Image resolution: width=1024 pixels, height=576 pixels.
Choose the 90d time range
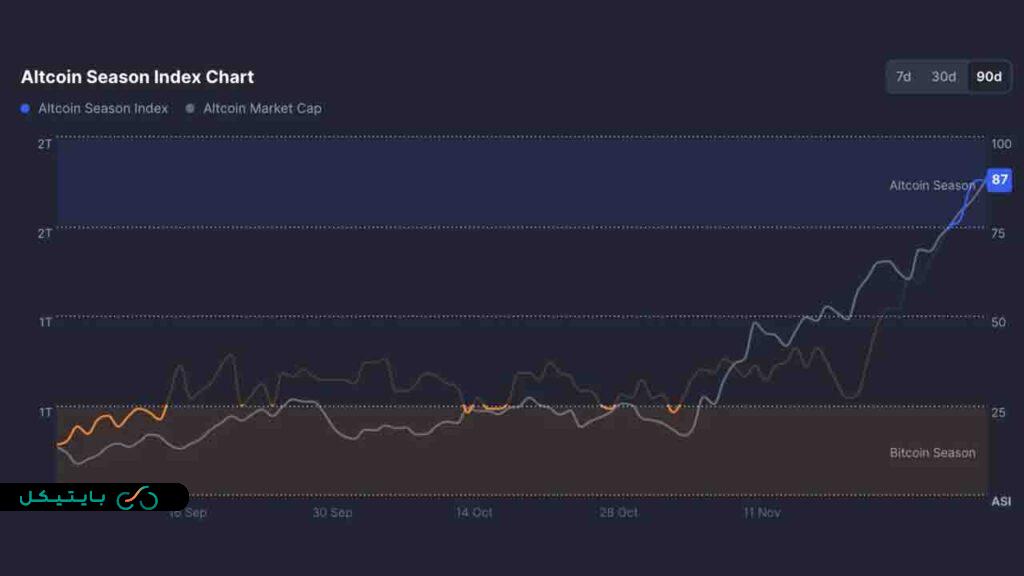(x=989, y=77)
